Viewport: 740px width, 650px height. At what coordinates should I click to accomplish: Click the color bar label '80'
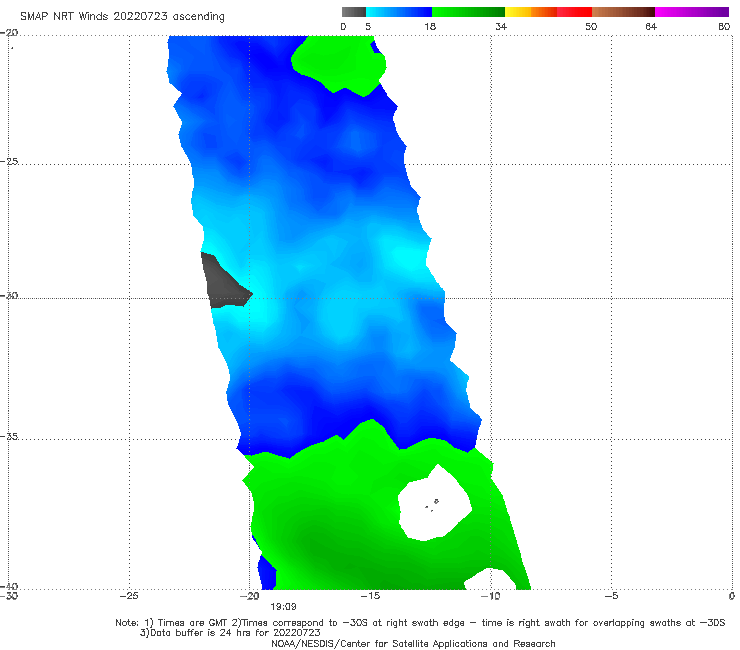click(724, 26)
